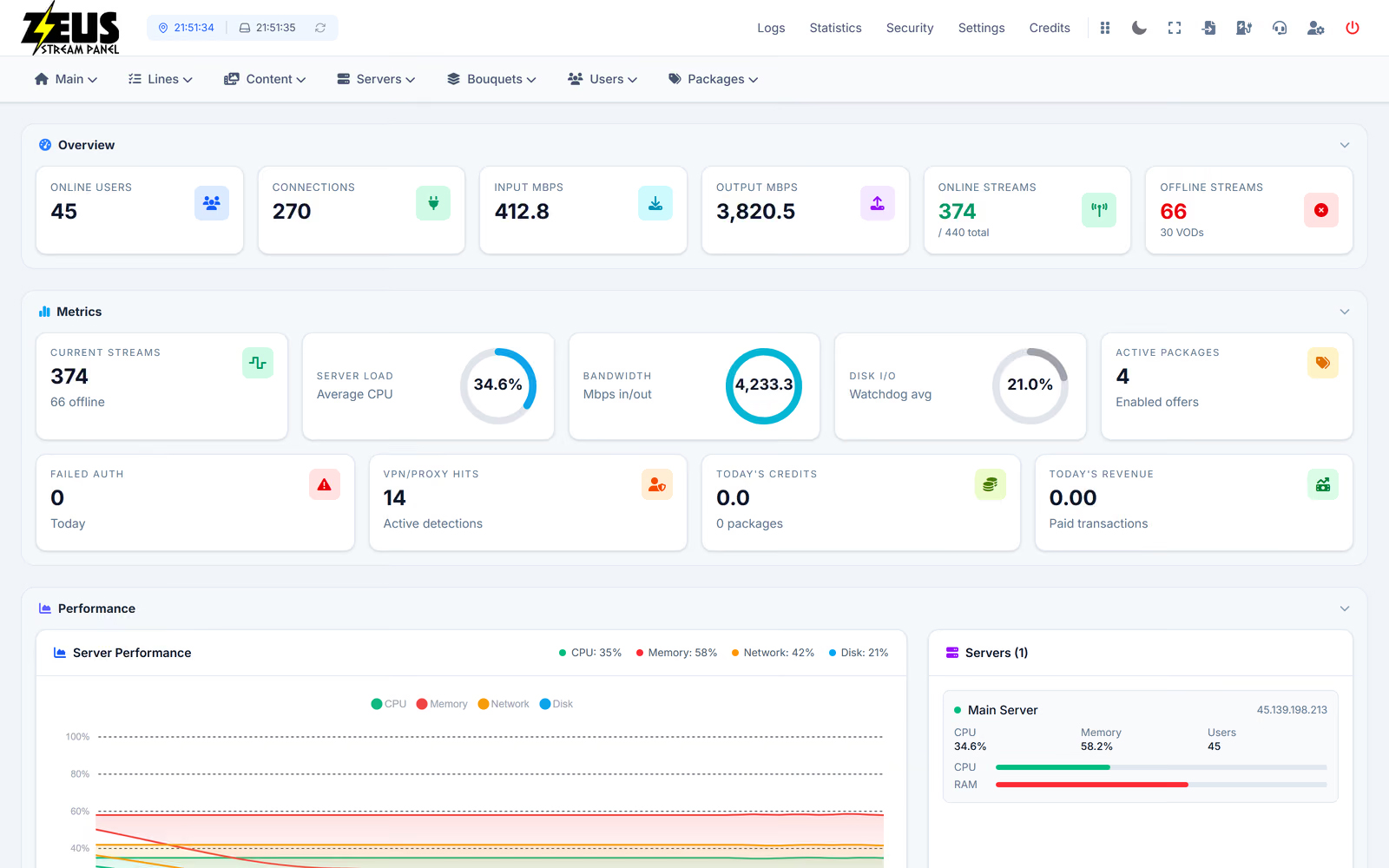Click the Active Packages tag icon
Viewport: 1389px width, 868px height.
point(1323,363)
